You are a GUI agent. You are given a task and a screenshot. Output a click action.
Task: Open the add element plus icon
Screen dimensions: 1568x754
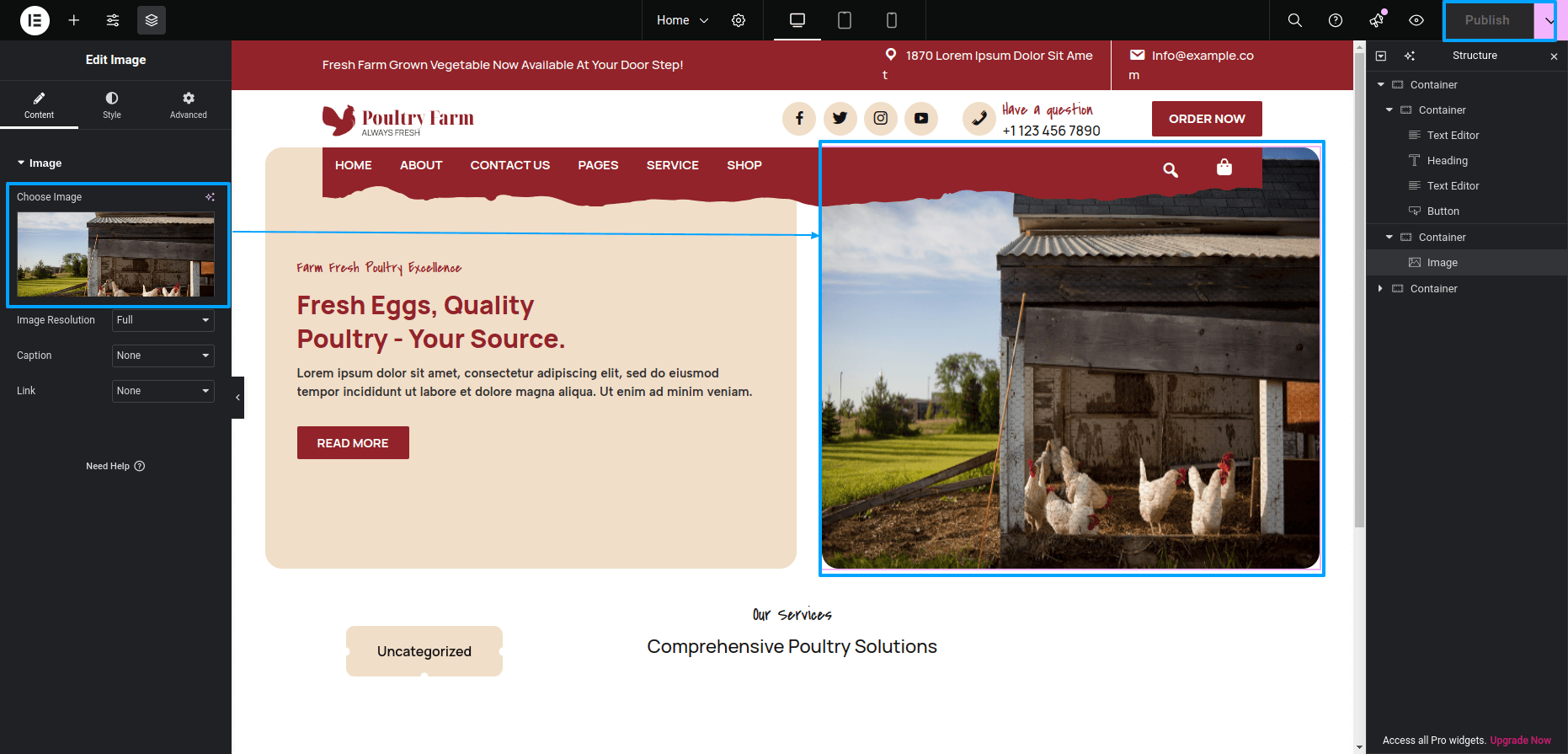pos(74,20)
